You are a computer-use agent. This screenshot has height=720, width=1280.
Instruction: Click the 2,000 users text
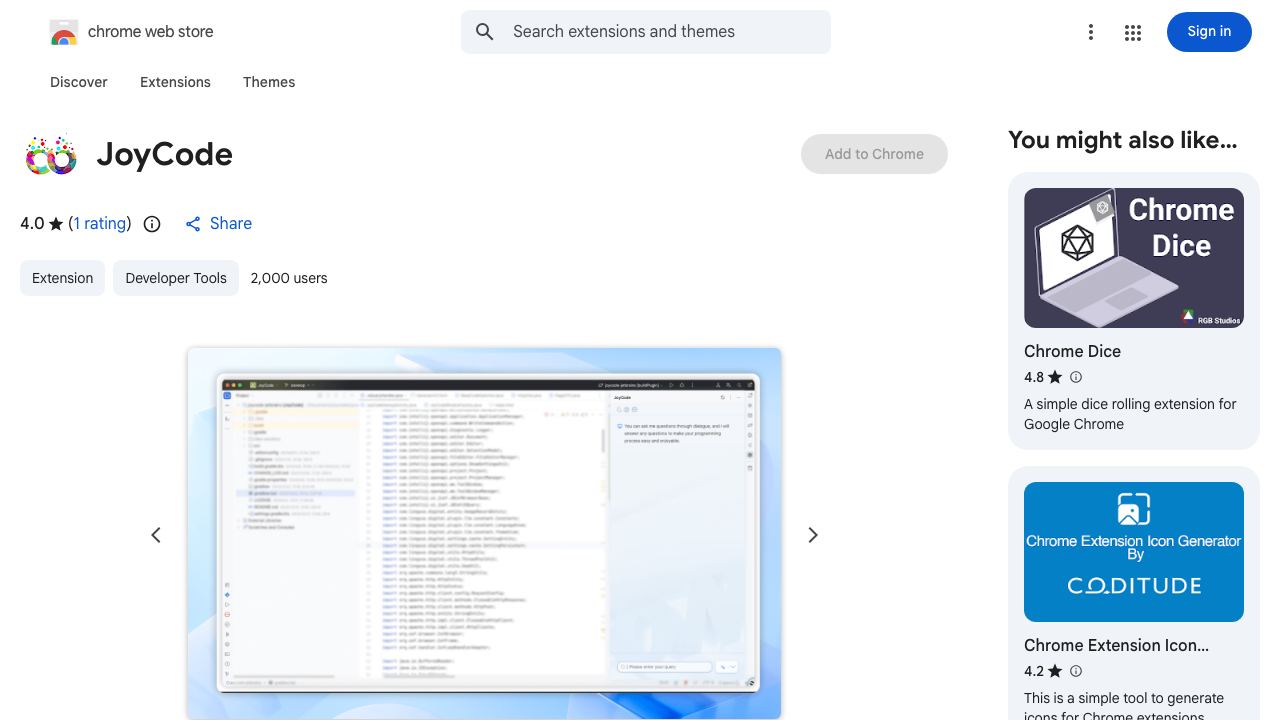coord(289,278)
